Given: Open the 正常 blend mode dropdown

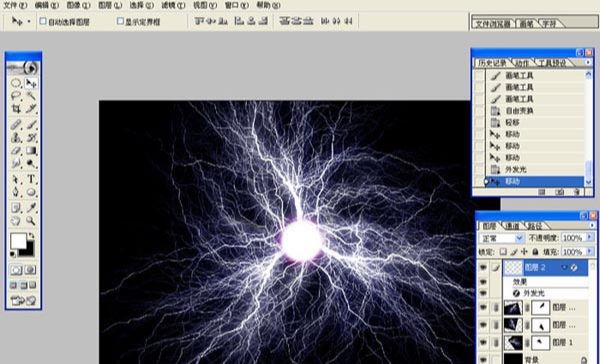Looking at the screenshot, I should pyautogui.click(x=501, y=238).
